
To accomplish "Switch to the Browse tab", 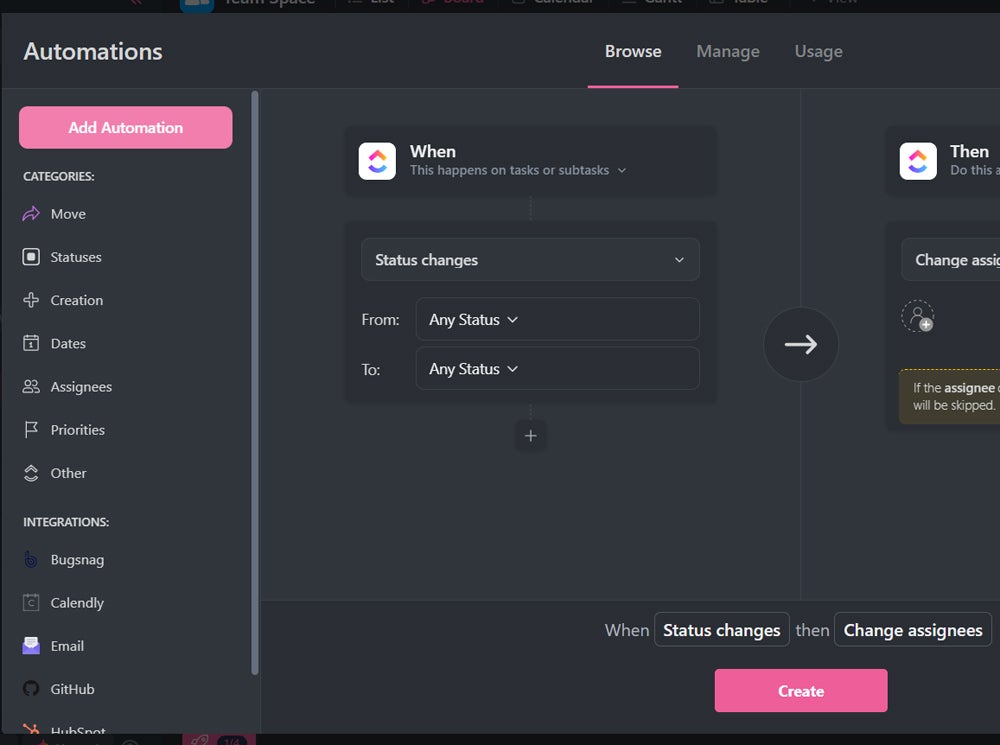I will 633,51.
